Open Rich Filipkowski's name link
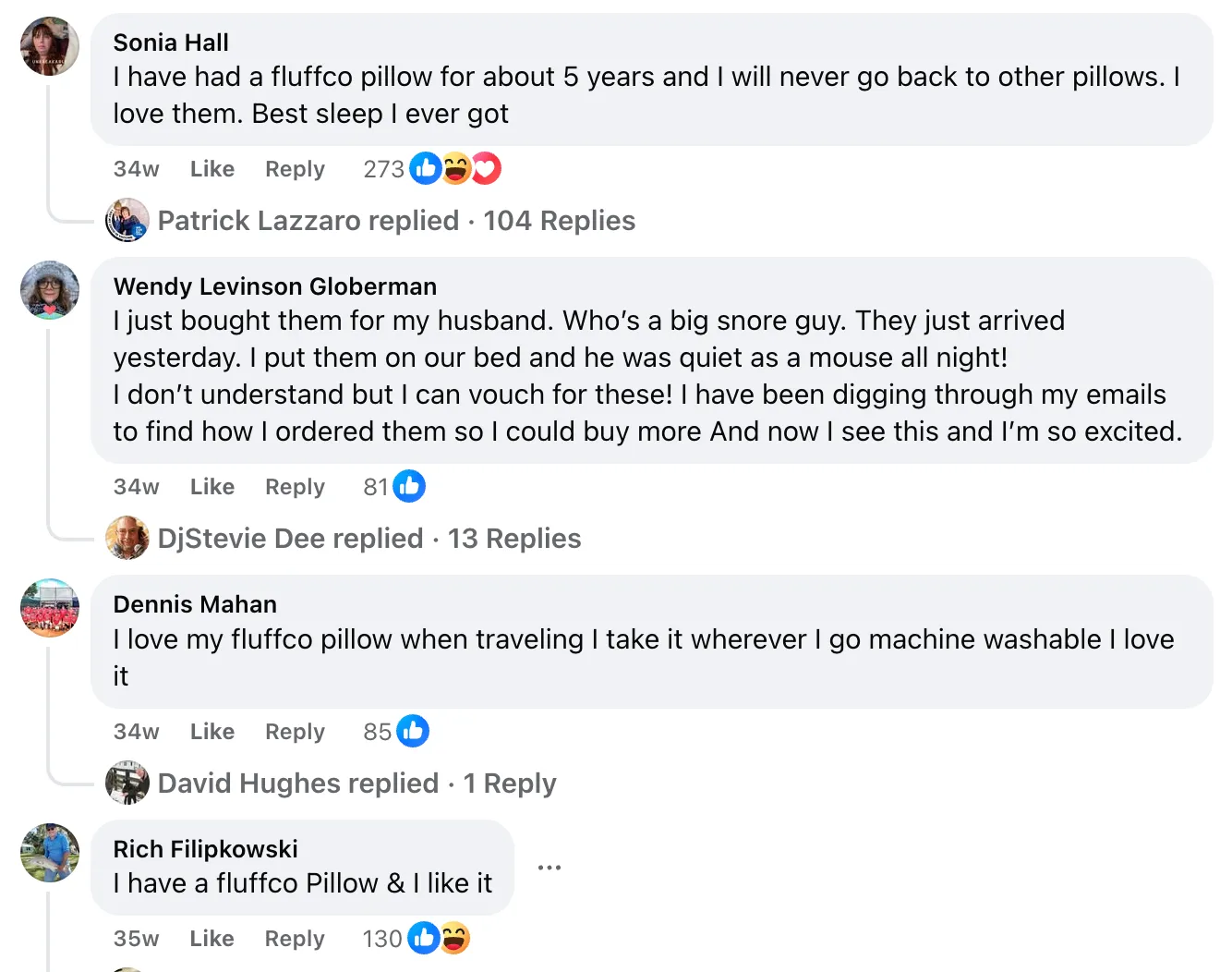Screen dimensions: 1232x972 205,849
